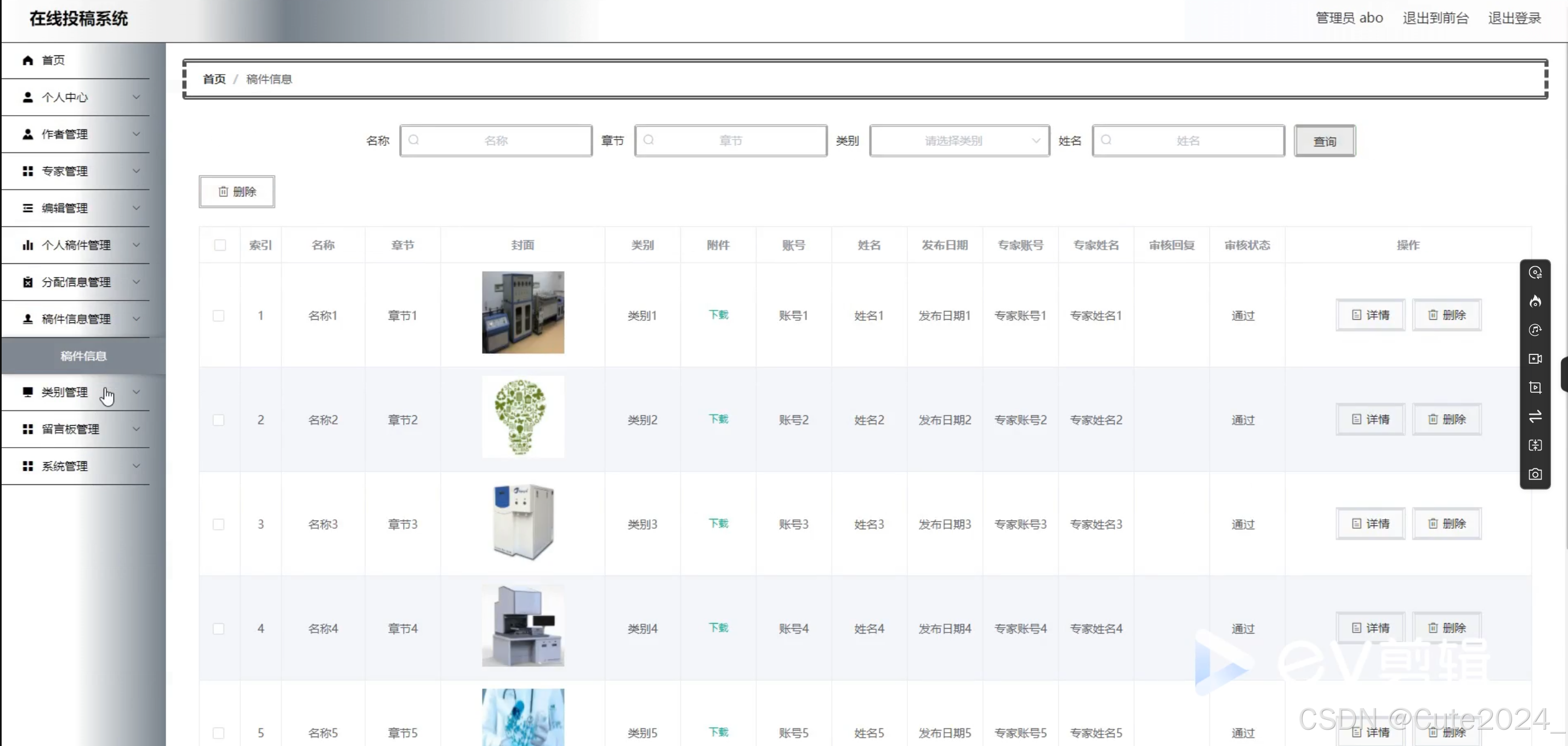1568x746 pixels.
Task: Click the music note convert icon
Action: coord(1535,330)
